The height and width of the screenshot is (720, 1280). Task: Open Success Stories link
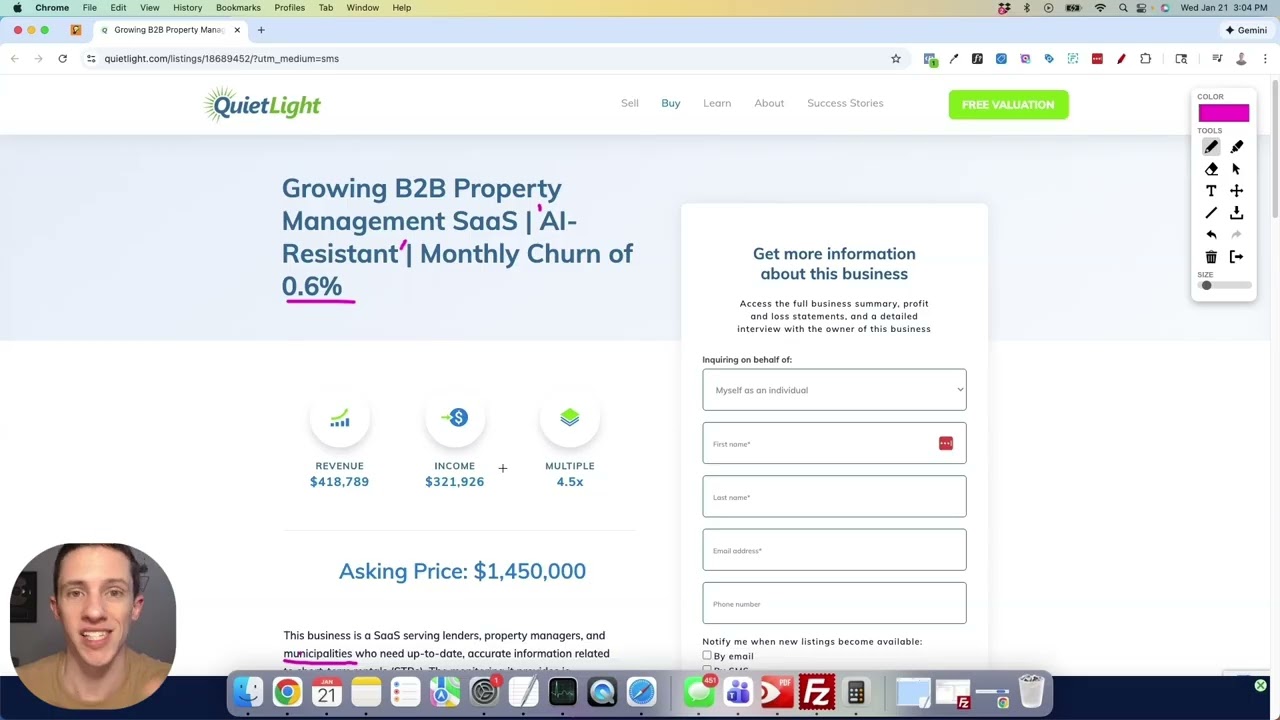(x=845, y=103)
